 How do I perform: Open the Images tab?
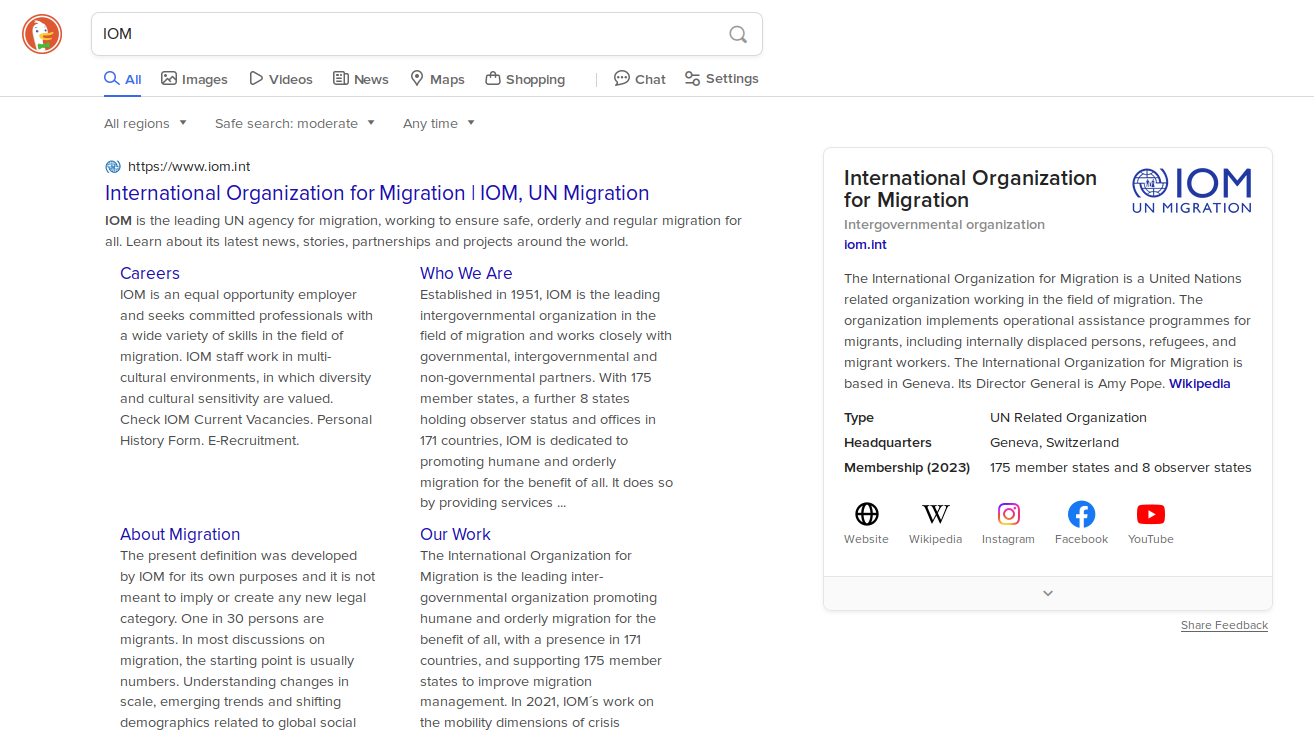pyautogui.click(x=195, y=79)
